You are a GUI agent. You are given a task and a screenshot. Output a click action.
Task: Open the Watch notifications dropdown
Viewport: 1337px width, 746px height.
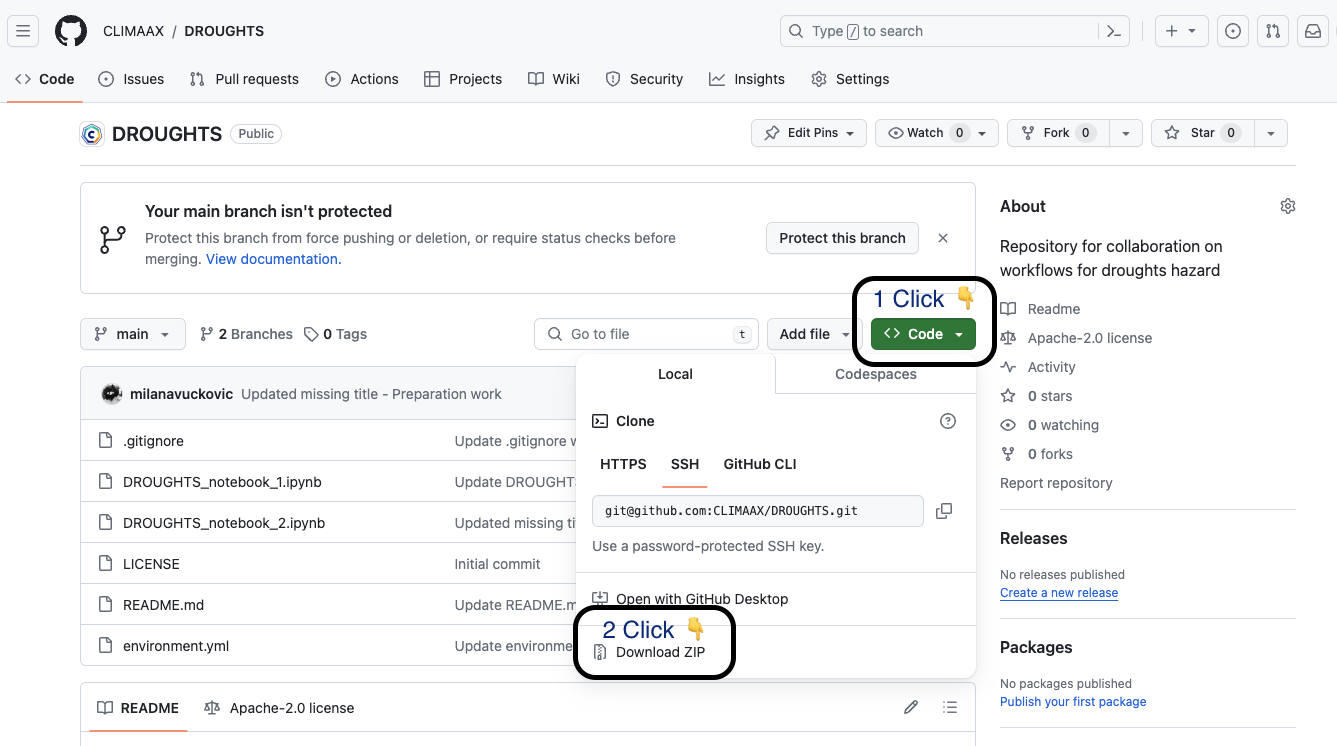point(935,133)
